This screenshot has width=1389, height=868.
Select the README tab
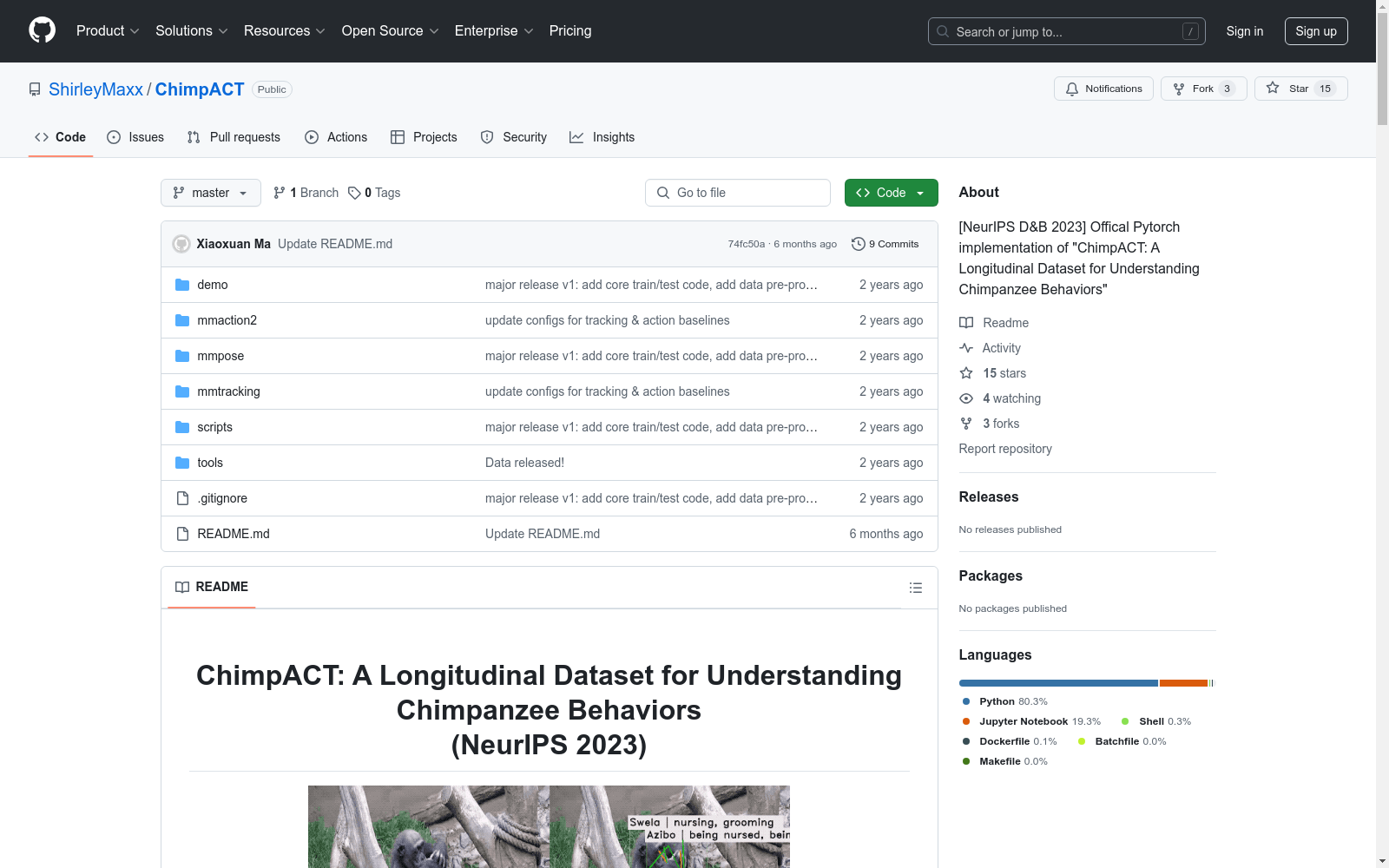point(212,587)
